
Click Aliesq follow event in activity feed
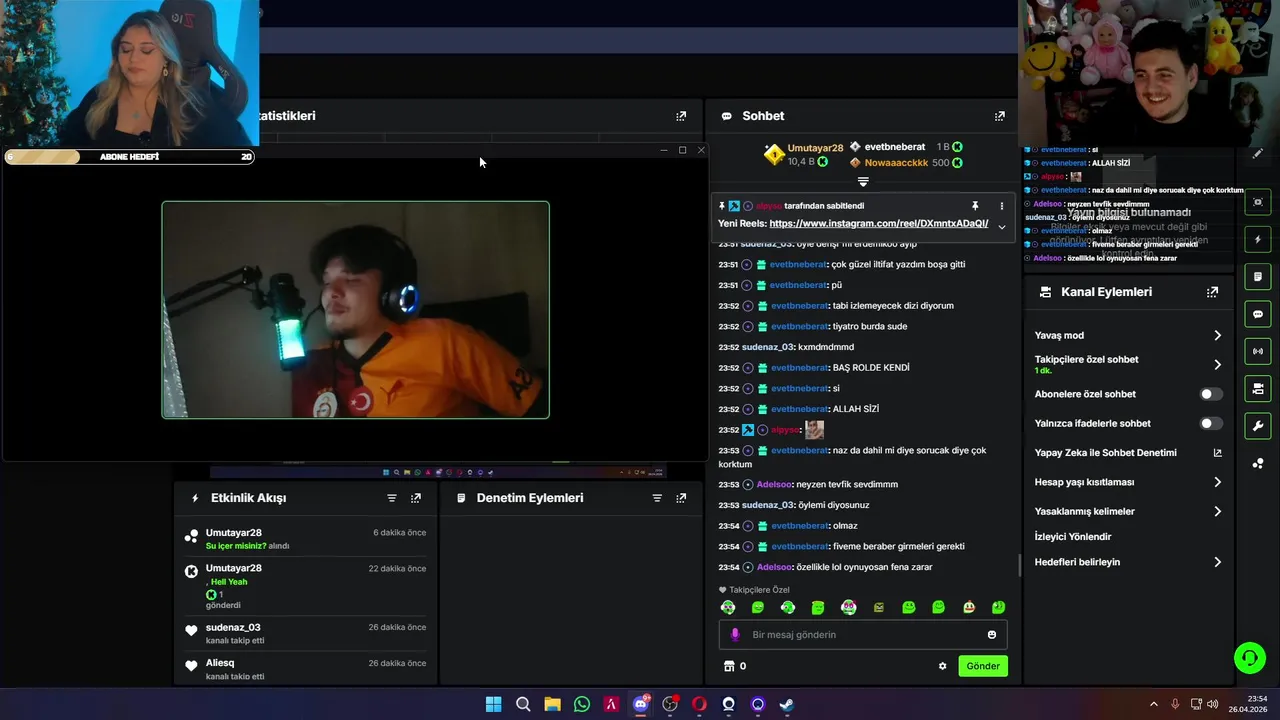tap(306, 669)
